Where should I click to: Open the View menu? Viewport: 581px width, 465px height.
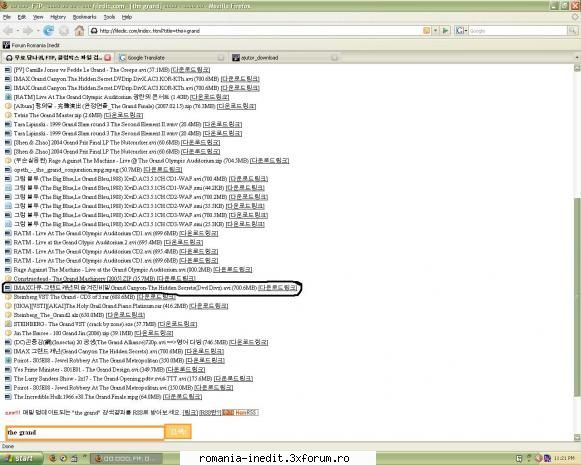coord(38,17)
